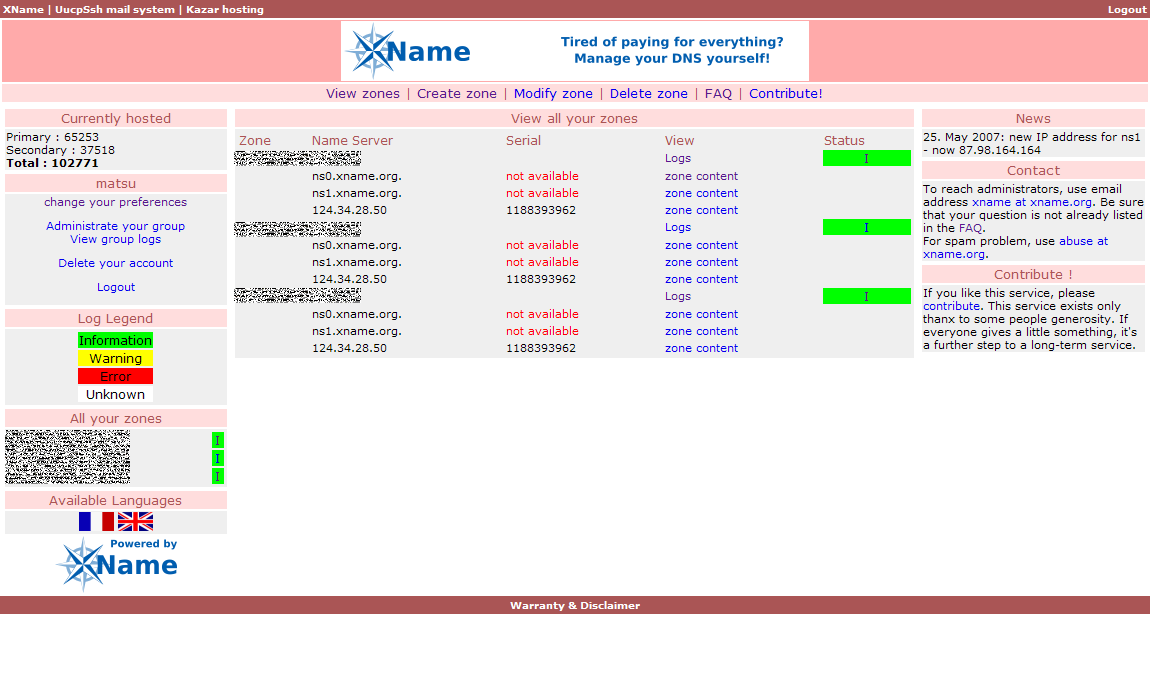
Task: Open the Kazar hosting link
Action: [x=224, y=10]
